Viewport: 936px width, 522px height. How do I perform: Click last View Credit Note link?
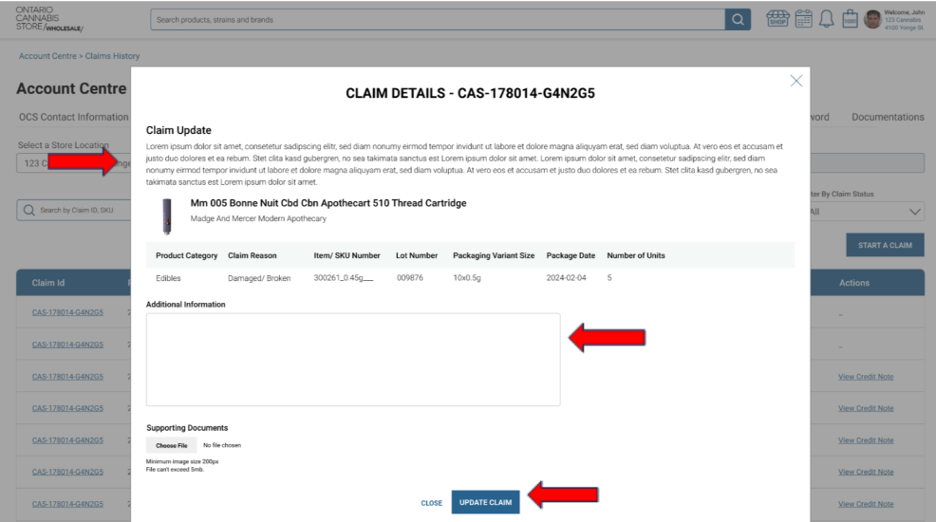866,504
